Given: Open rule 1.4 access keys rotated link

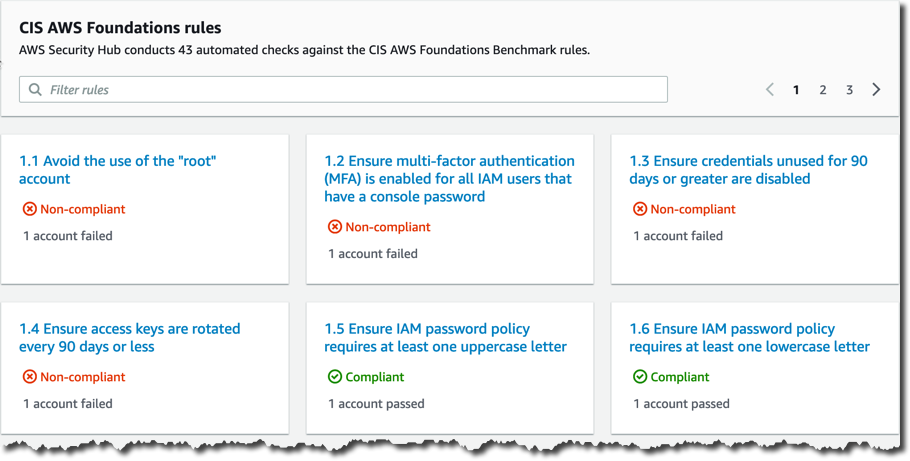Looking at the screenshot, I should (x=129, y=337).
